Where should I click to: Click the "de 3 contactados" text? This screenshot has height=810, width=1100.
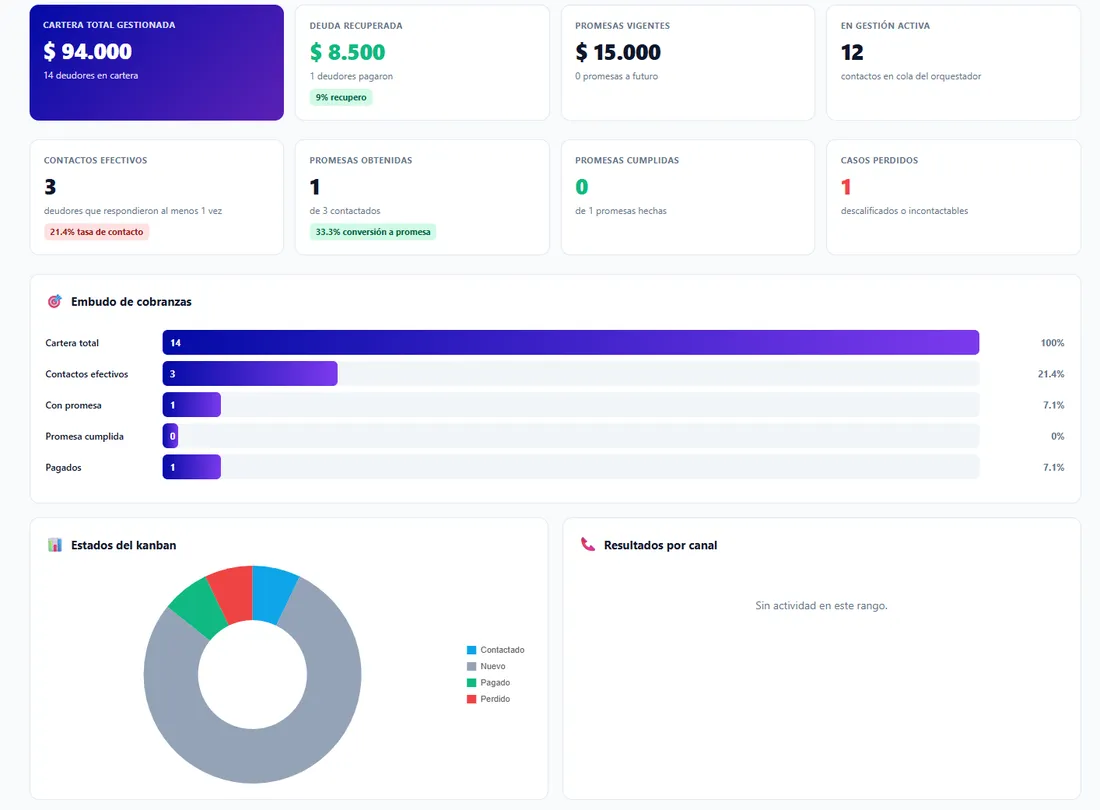coord(345,210)
